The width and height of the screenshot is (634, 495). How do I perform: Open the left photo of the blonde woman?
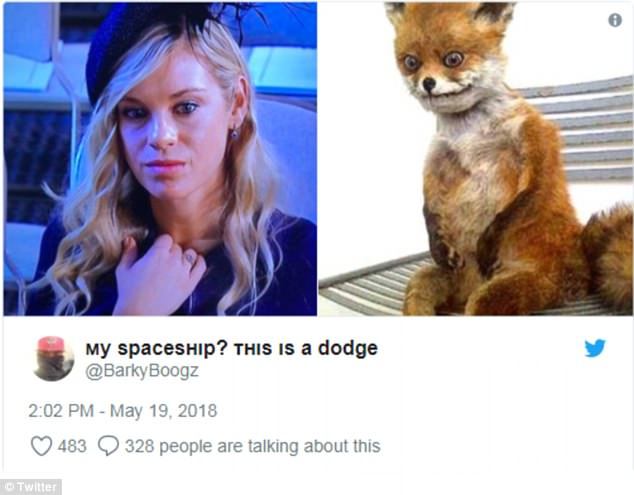tap(160, 159)
